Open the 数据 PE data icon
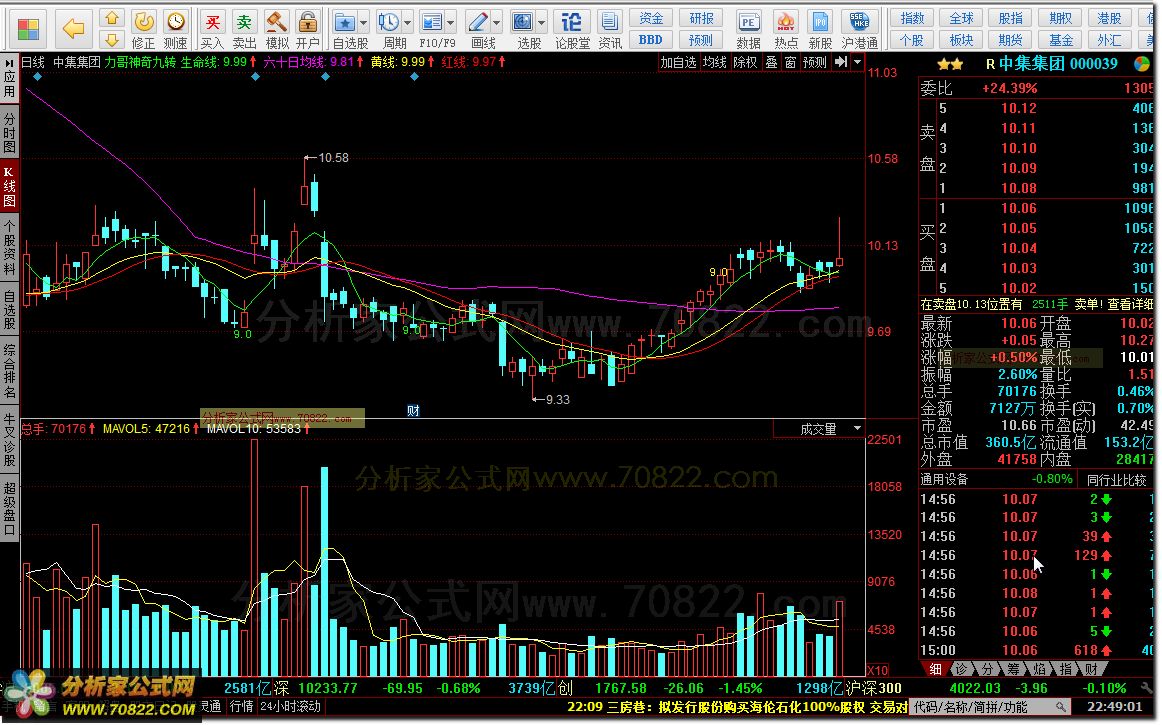This screenshot has width=1162, height=725. 748,29
